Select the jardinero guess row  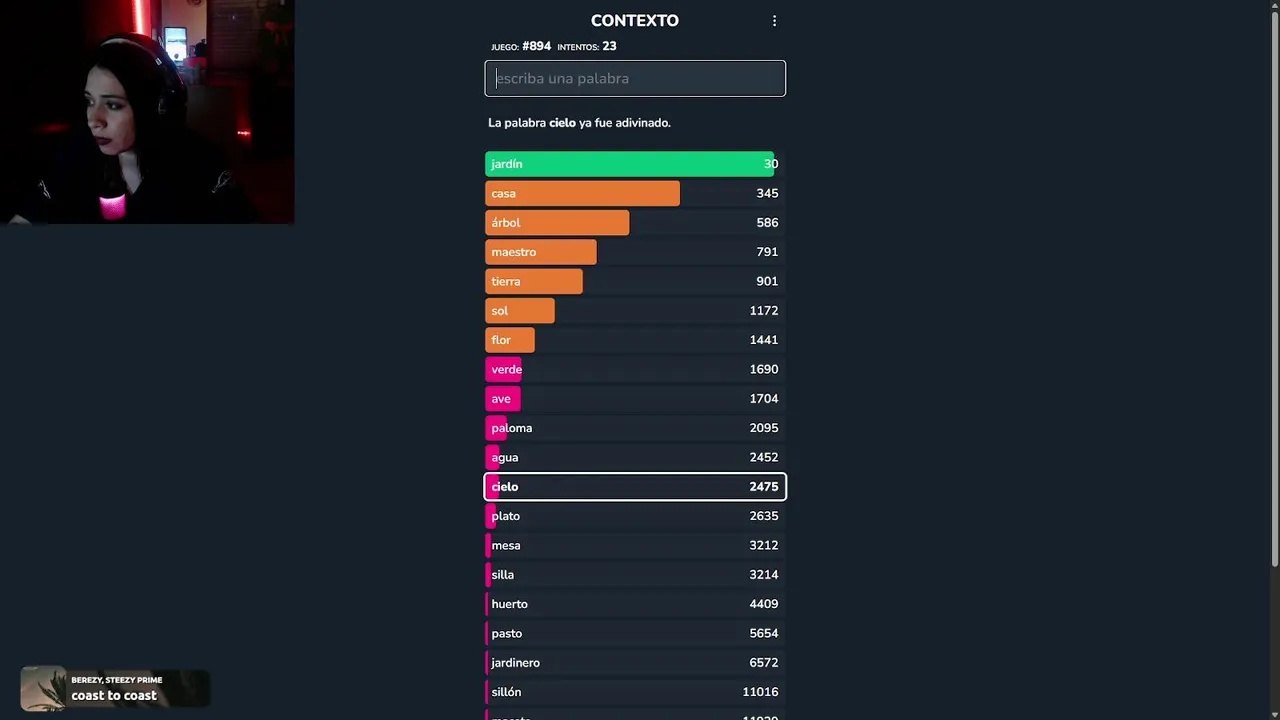635,663
